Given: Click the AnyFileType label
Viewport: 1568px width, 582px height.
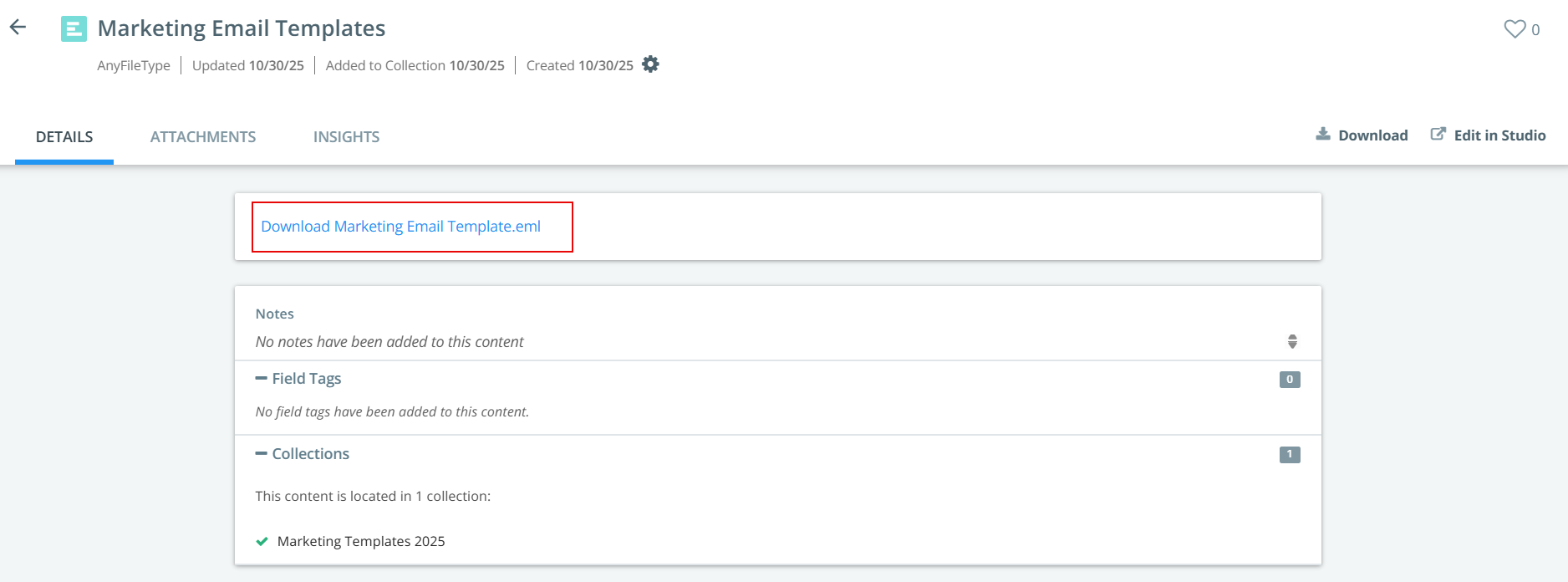Looking at the screenshot, I should tap(134, 65).
